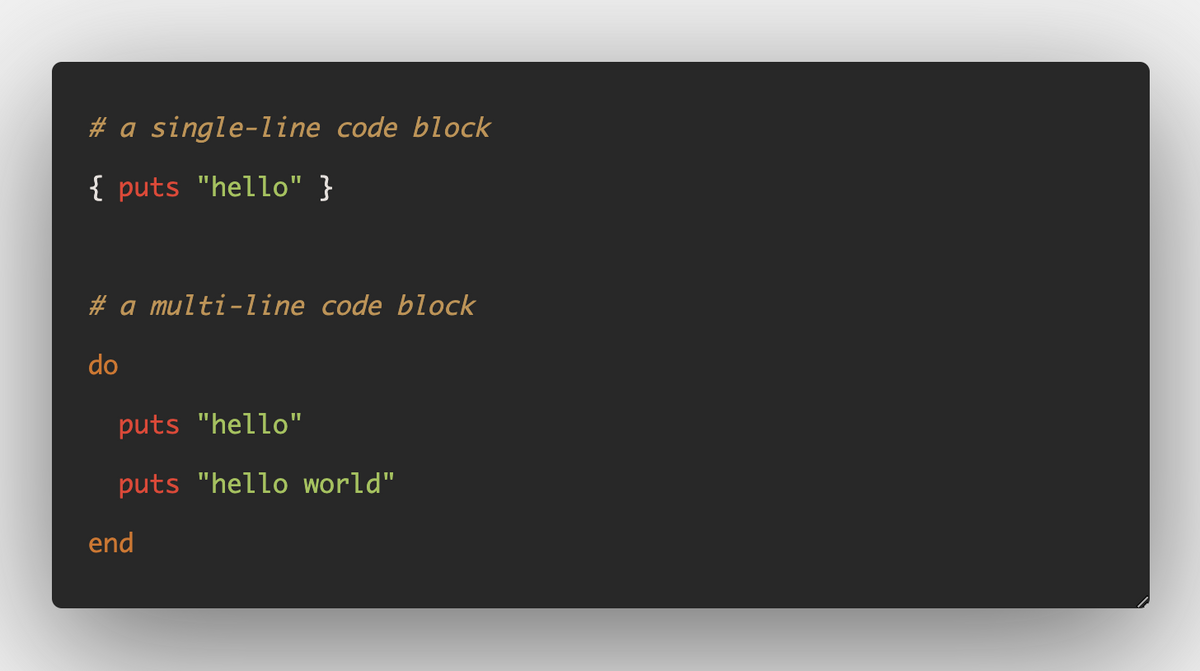Viewport: 1200px width, 671px height.
Task: Click the hash before 'a single-line'
Action: point(97,128)
